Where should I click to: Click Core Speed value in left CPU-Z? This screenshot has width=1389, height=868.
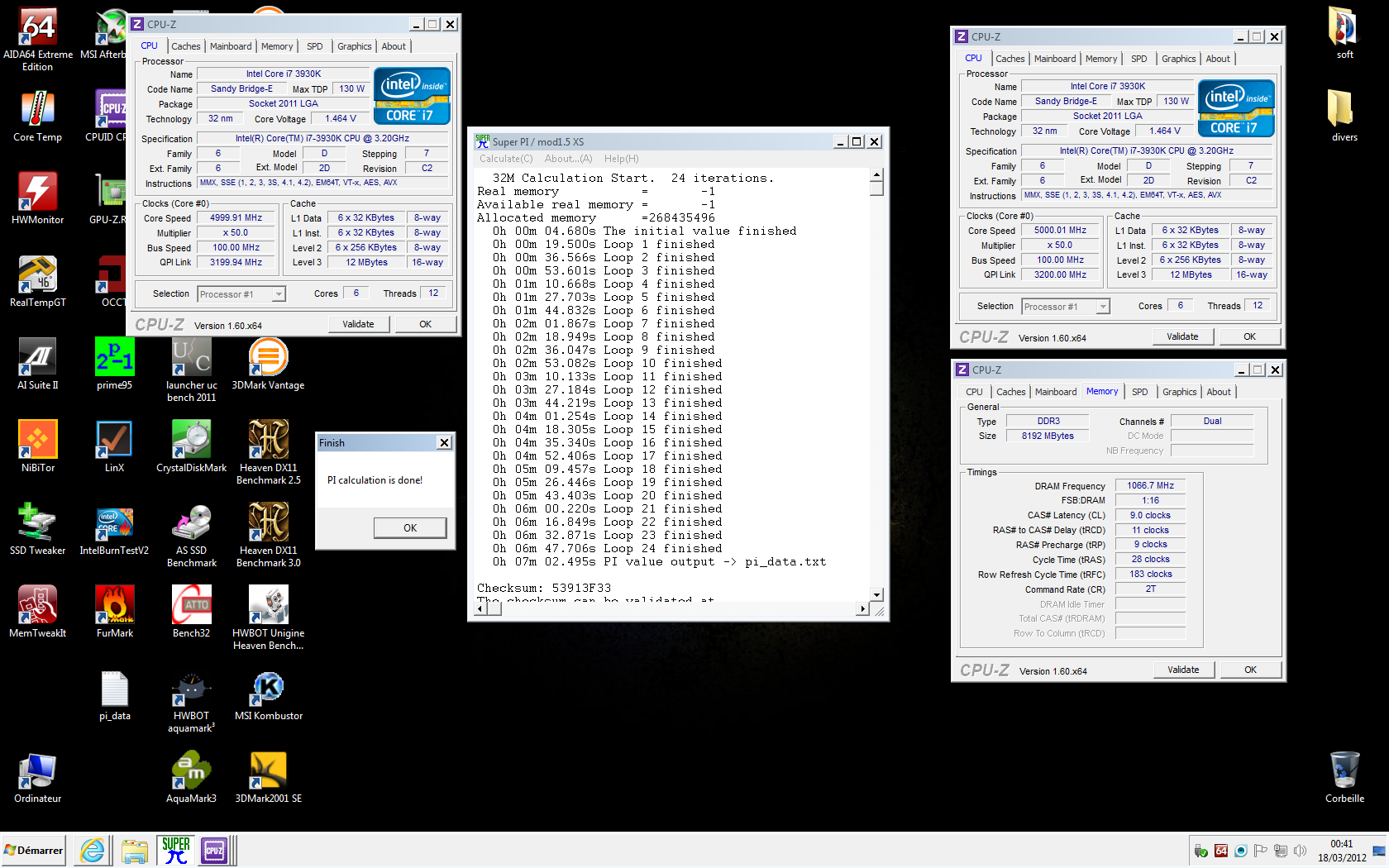[236, 218]
